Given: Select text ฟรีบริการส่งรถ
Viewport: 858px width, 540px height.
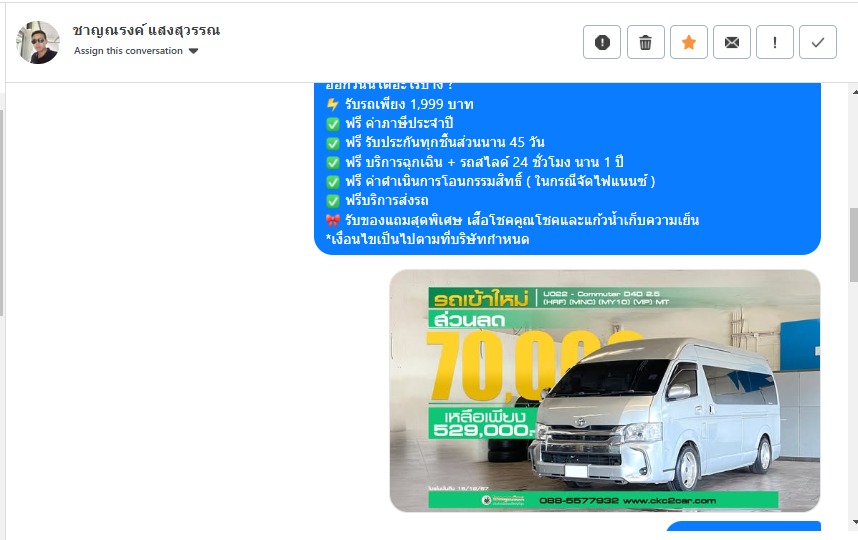Looking at the screenshot, I should (x=387, y=200).
